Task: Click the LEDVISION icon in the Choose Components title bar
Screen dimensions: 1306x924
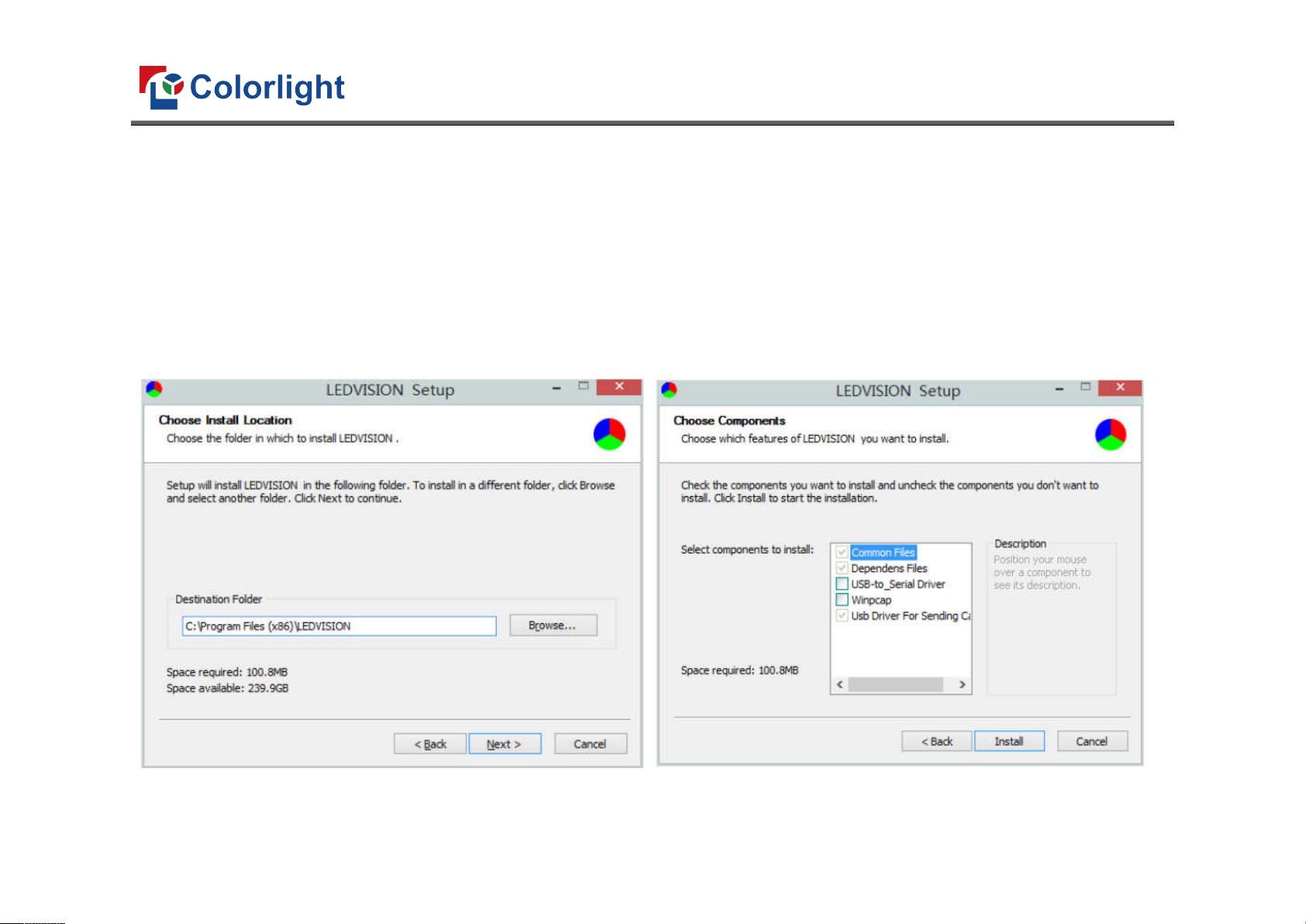Action: [669, 390]
